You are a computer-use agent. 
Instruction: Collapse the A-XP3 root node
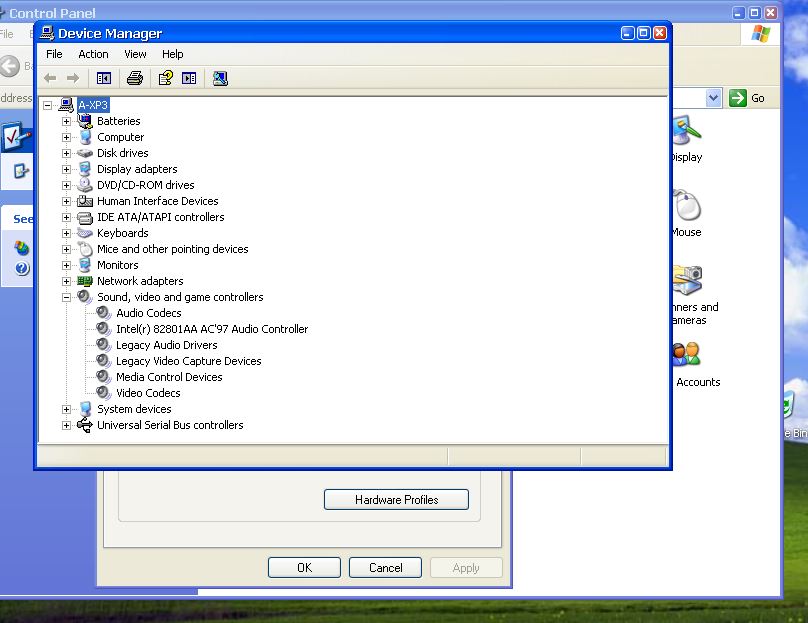(x=47, y=105)
